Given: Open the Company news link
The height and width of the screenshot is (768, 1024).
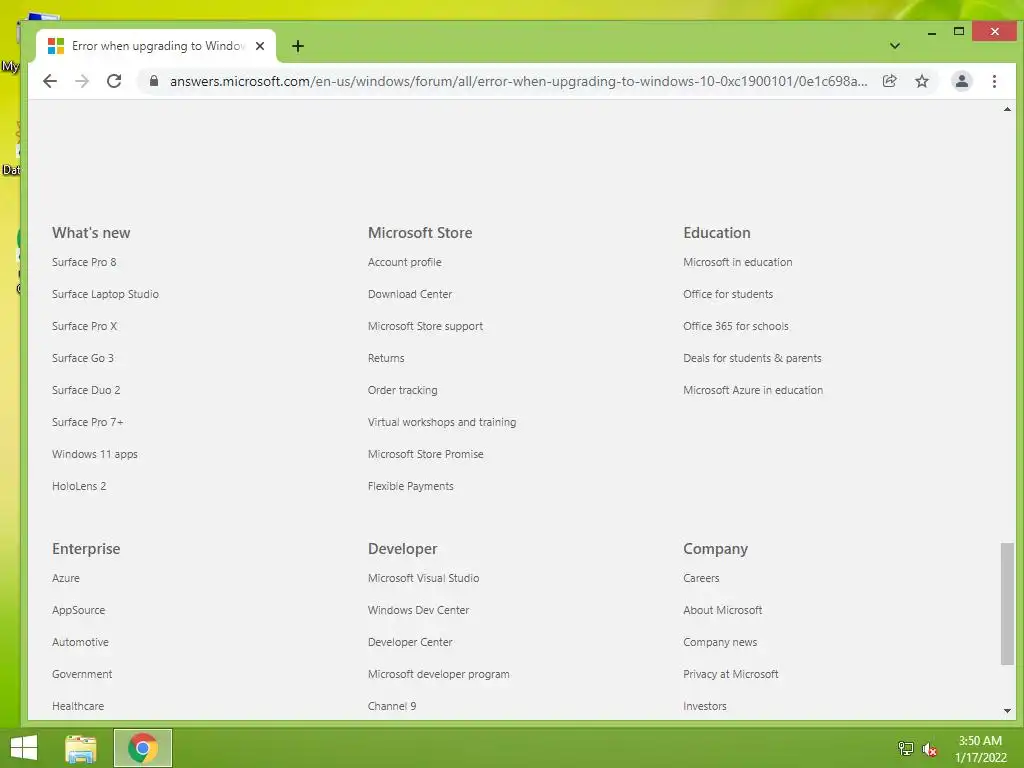Looking at the screenshot, I should pyautogui.click(x=720, y=642).
